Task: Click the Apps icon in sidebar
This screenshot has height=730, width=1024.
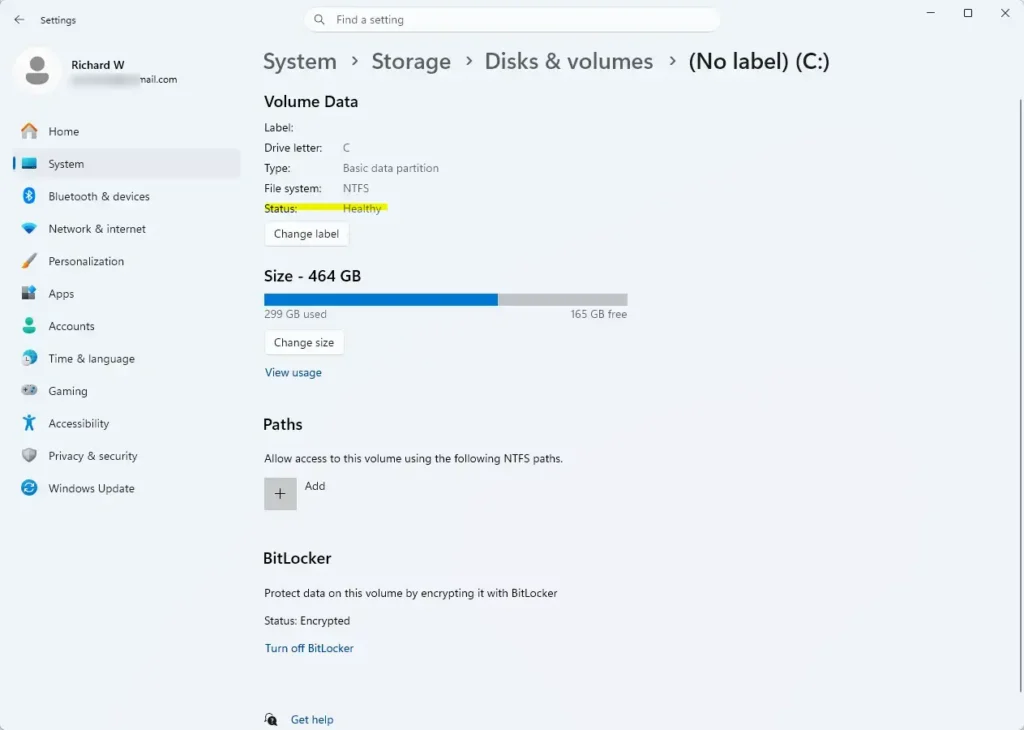Action: 29,293
